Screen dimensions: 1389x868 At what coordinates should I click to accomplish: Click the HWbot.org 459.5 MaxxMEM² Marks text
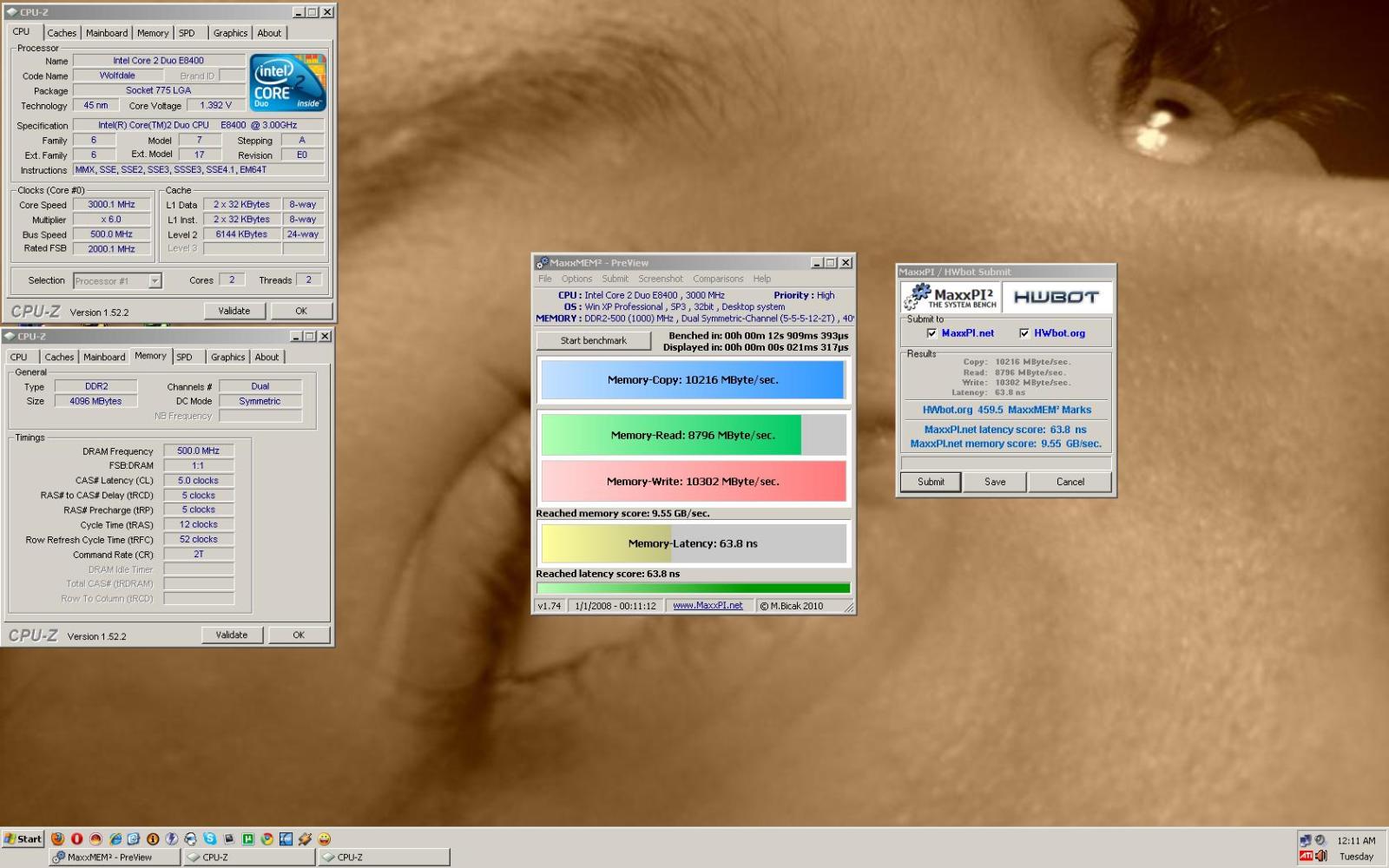pos(1006,410)
